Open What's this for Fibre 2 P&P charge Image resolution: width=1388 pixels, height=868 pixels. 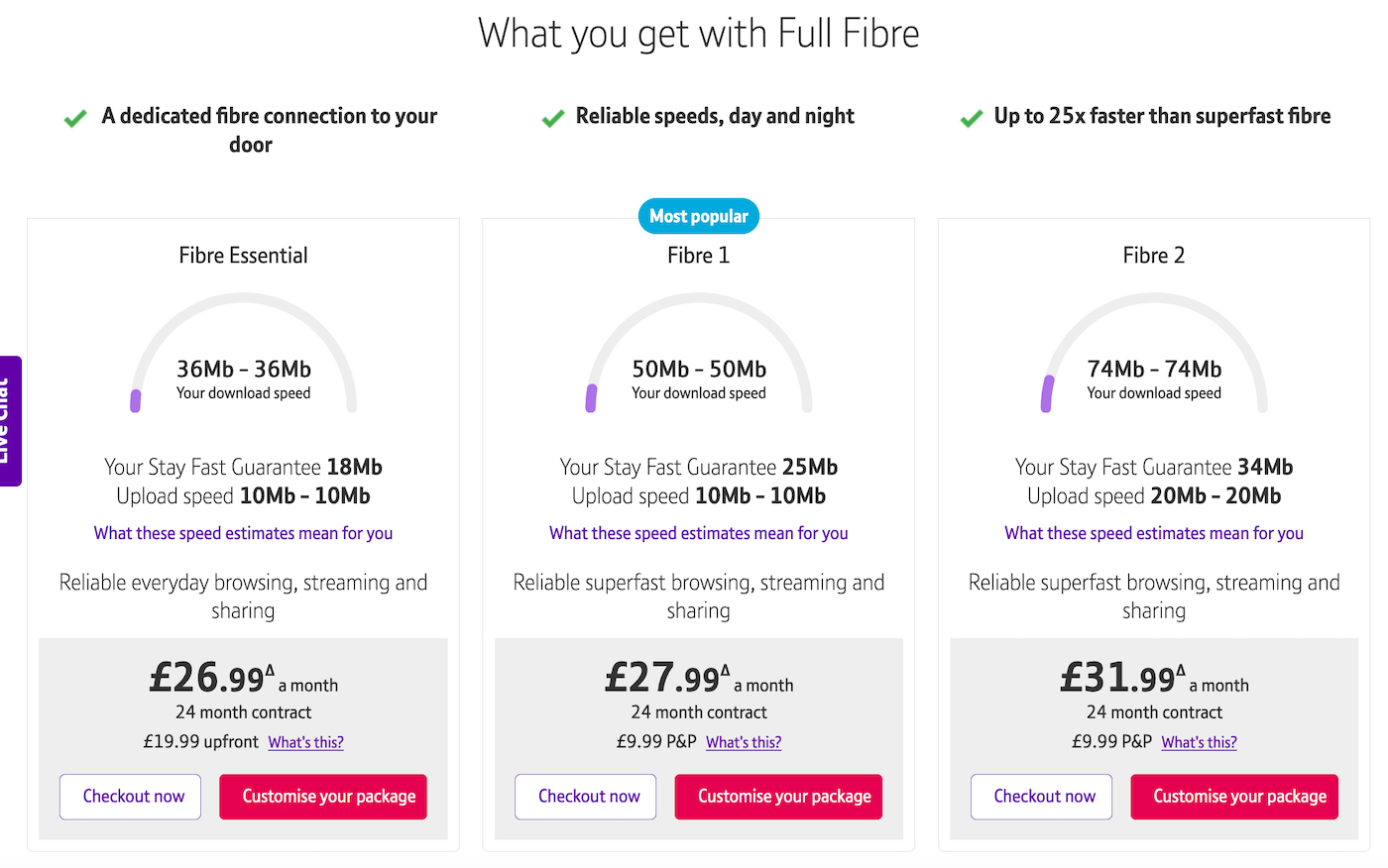1199,741
